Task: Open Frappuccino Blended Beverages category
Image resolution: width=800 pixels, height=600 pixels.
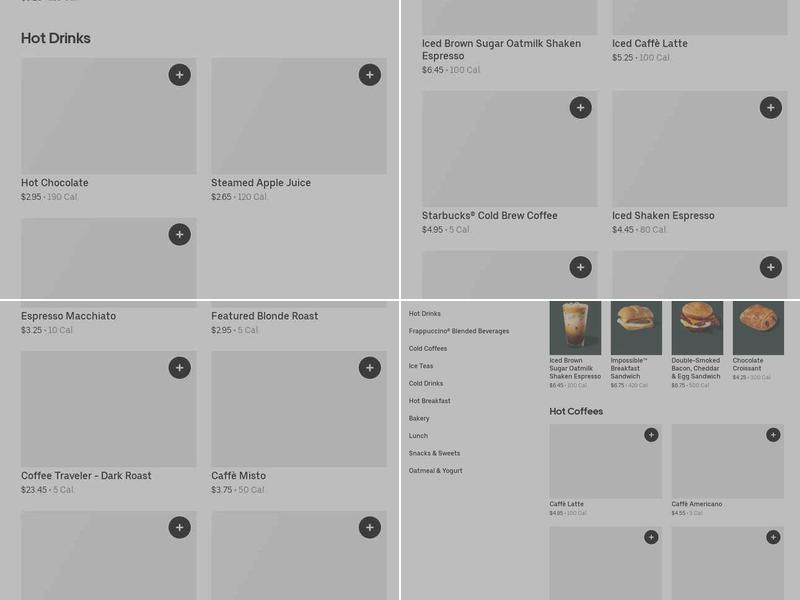Action: click(x=459, y=331)
